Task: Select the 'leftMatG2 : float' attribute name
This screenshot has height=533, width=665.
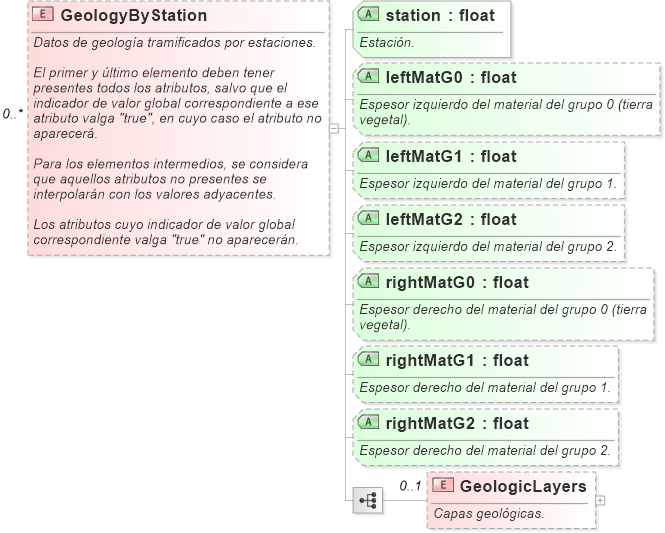Action: click(451, 220)
